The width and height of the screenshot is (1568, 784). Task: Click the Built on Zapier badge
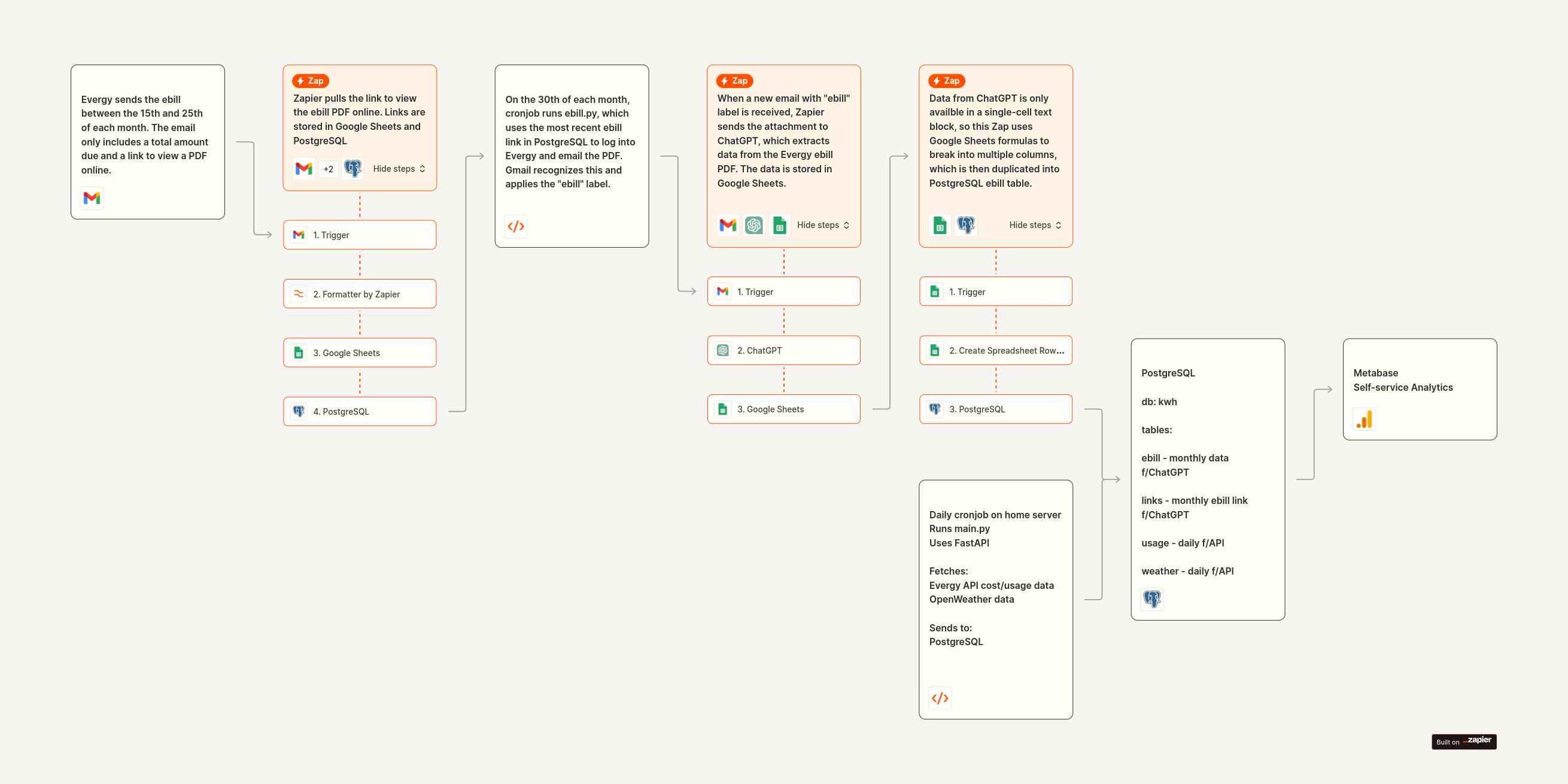pyautogui.click(x=1463, y=742)
